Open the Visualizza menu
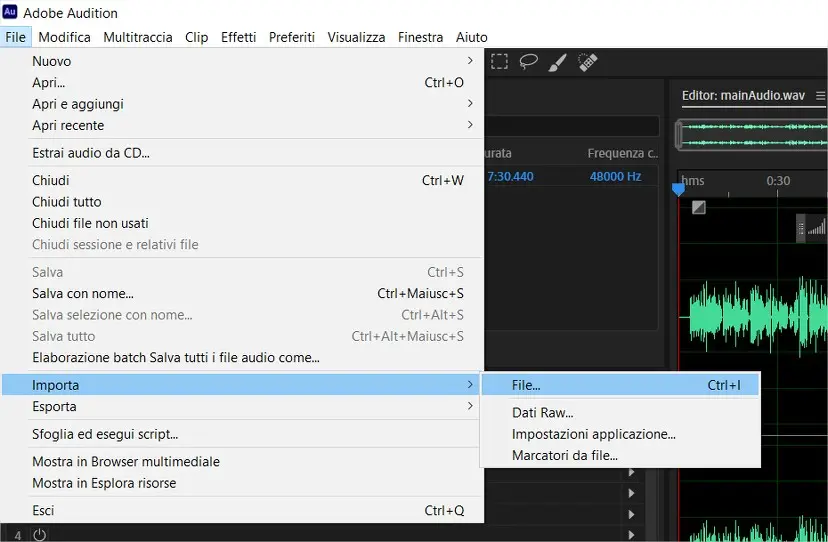 356,37
